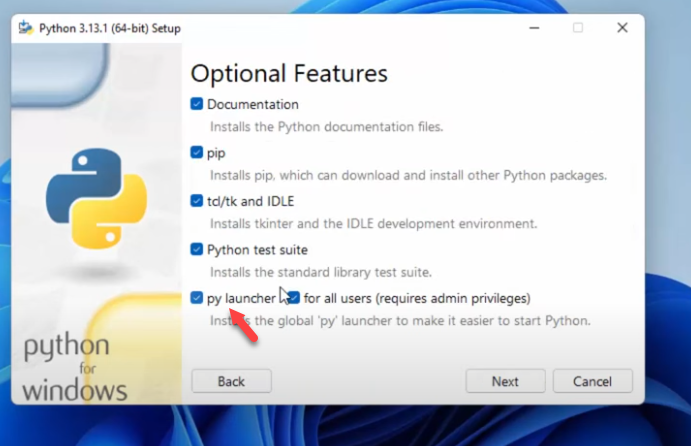Uncheck the 'for all users' checkbox

(x=294, y=298)
